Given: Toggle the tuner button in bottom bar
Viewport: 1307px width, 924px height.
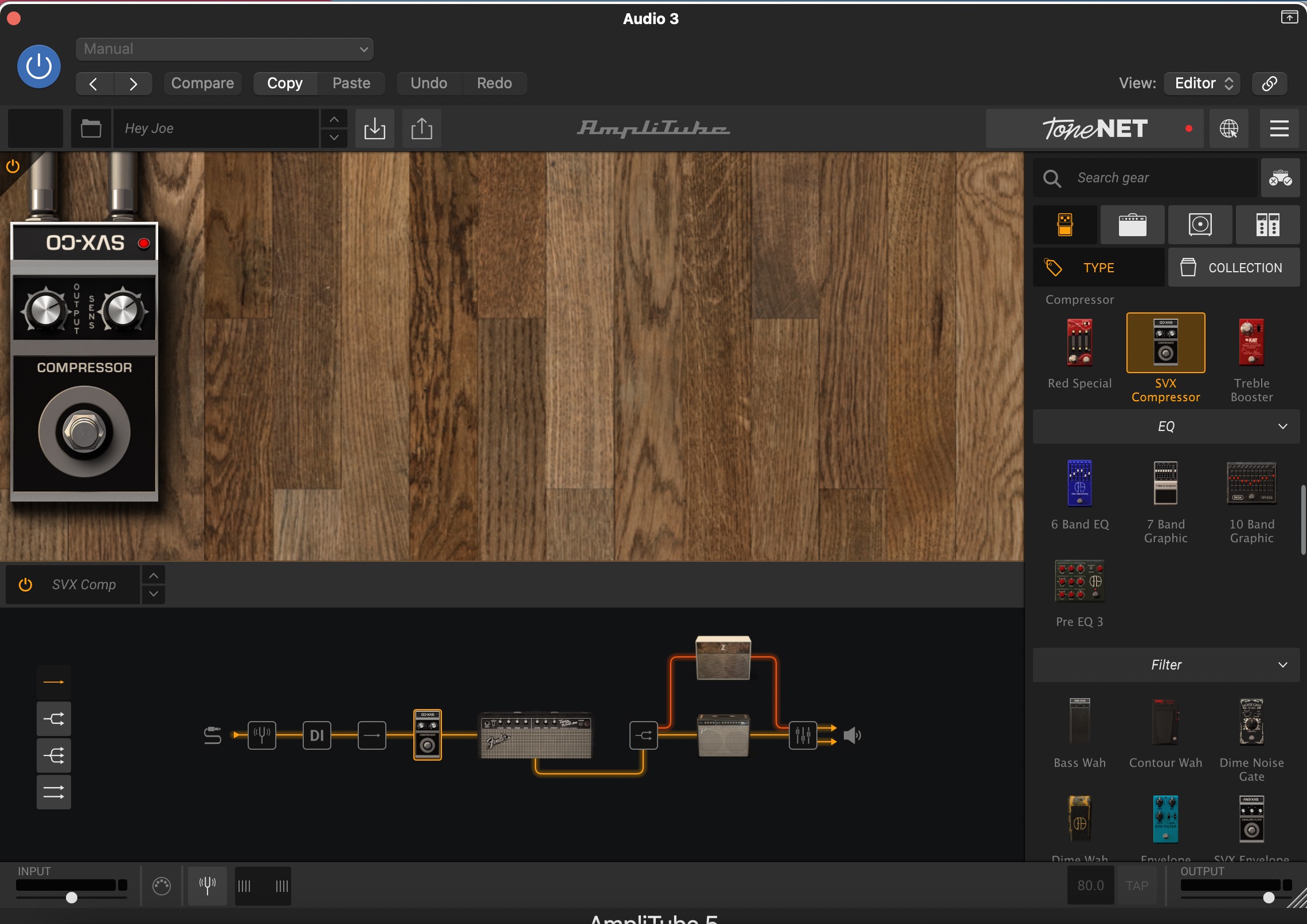Looking at the screenshot, I should pos(208,886).
